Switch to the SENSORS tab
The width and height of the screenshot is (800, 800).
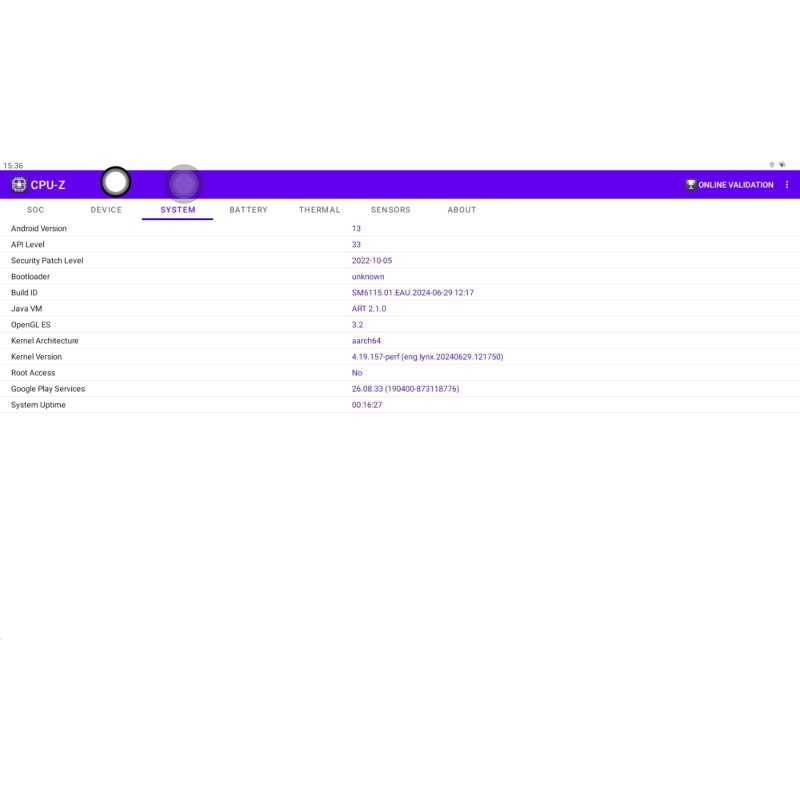pyautogui.click(x=390, y=210)
